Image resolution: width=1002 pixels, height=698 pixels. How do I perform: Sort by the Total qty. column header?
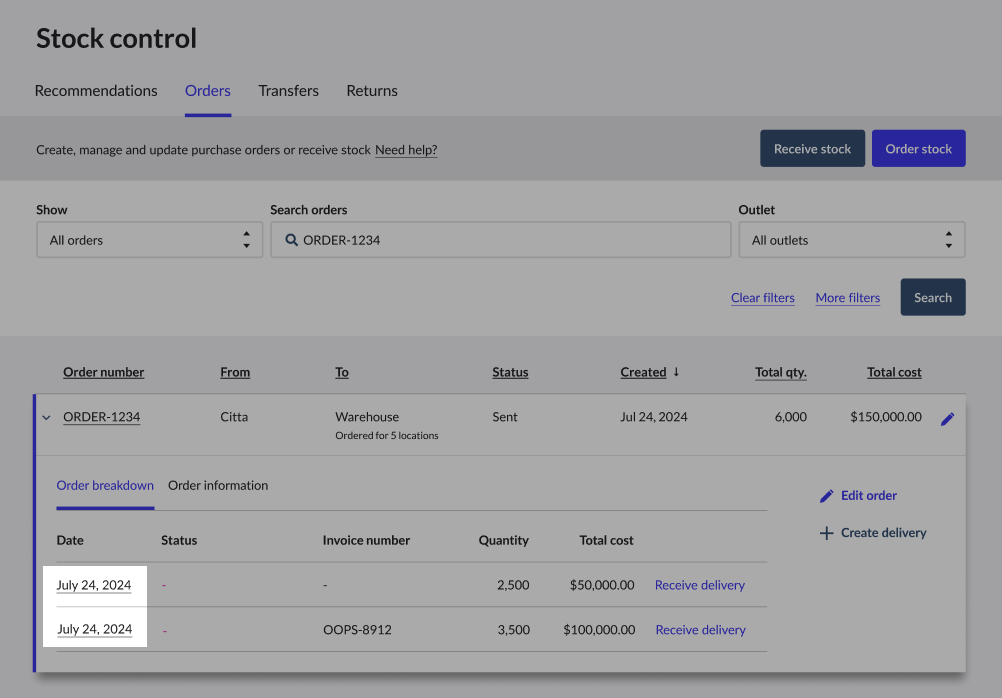[x=780, y=372]
